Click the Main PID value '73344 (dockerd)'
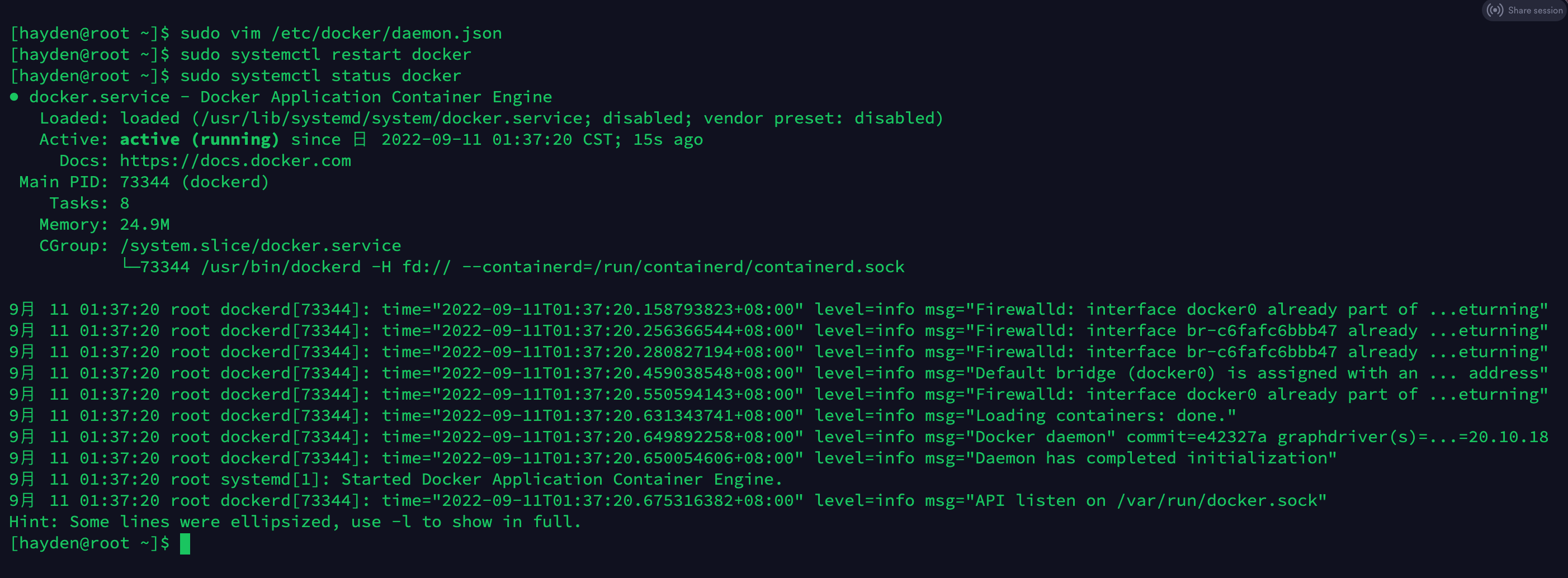The height and width of the screenshot is (578, 1568). pos(194,182)
